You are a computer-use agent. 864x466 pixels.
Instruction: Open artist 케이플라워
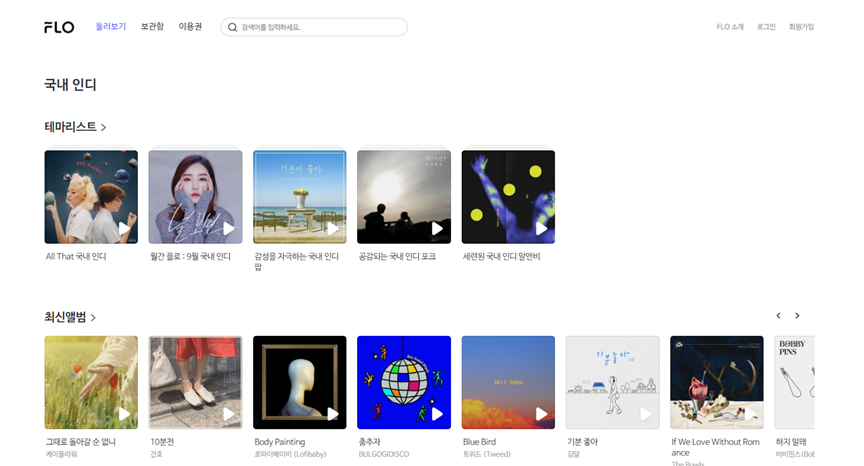62,454
